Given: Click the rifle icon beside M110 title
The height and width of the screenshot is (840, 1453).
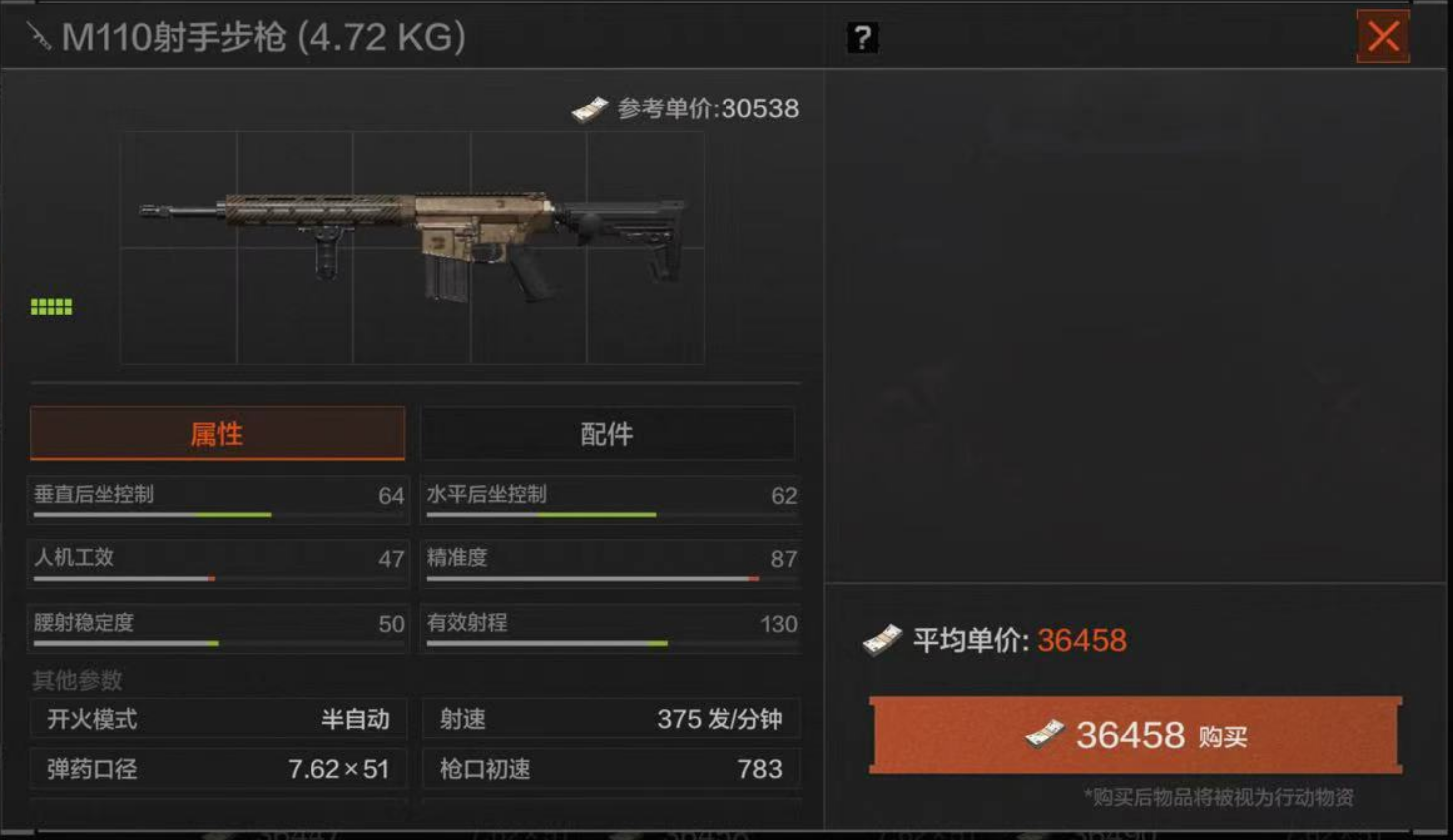Looking at the screenshot, I should (x=39, y=37).
